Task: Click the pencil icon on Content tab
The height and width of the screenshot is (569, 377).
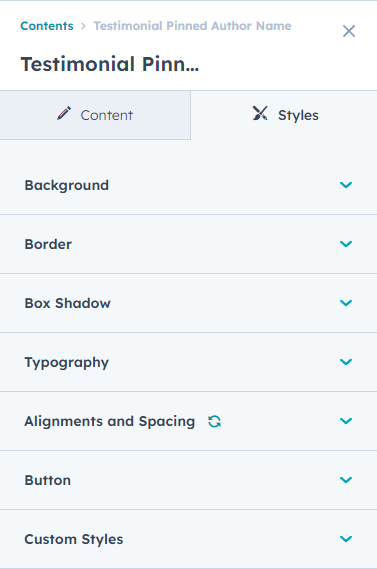Action: pyautogui.click(x=64, y=113)
